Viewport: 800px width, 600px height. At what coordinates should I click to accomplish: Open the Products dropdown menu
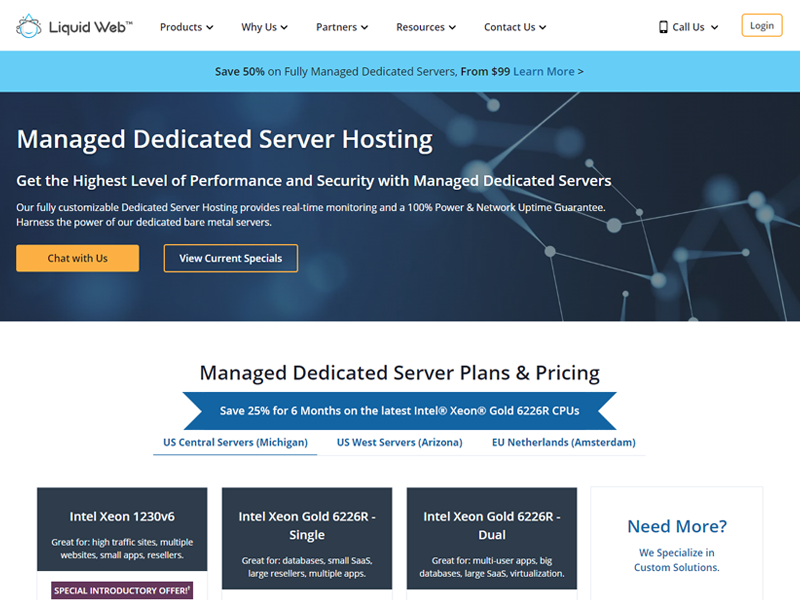186,27
